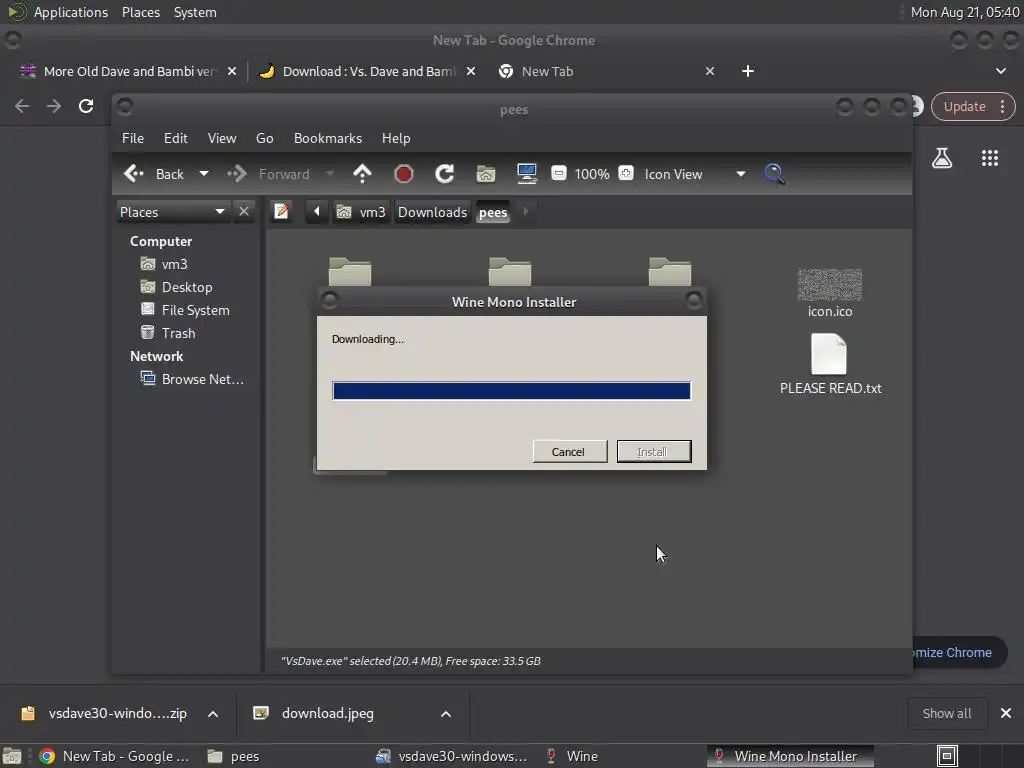This screenshot has width=1024, height=768.
Task: Open a new Chrome tab with plus
Action: click(x=748, y=71)
